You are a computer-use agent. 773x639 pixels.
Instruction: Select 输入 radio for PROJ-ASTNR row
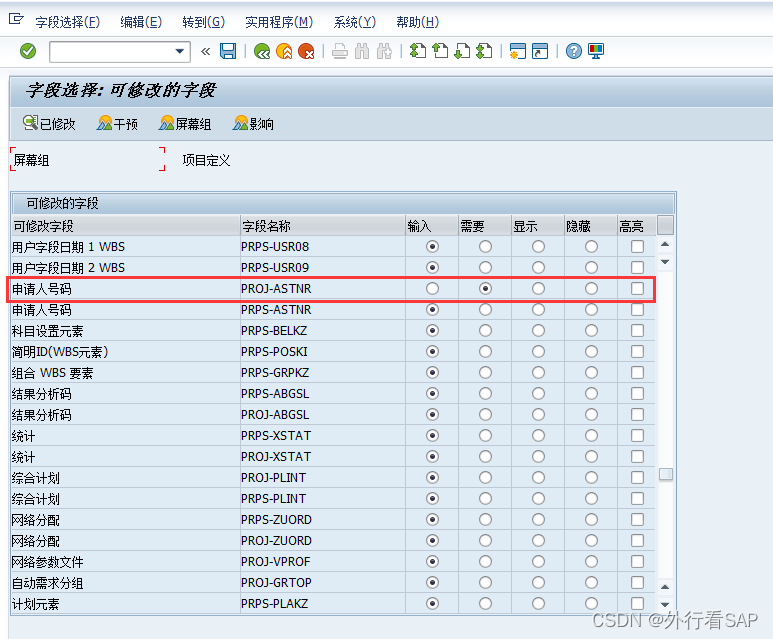pos(432,288)
